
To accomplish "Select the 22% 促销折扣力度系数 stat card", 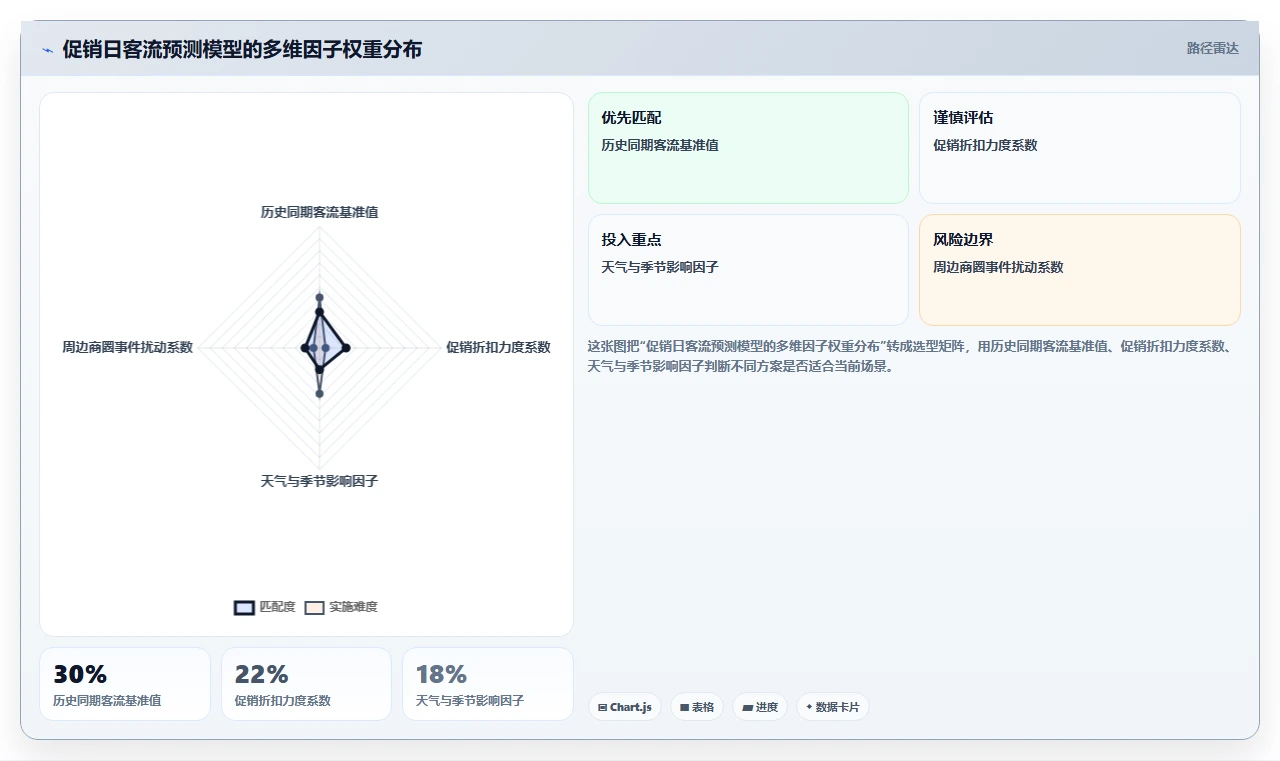I will click(x=306, y=684).
